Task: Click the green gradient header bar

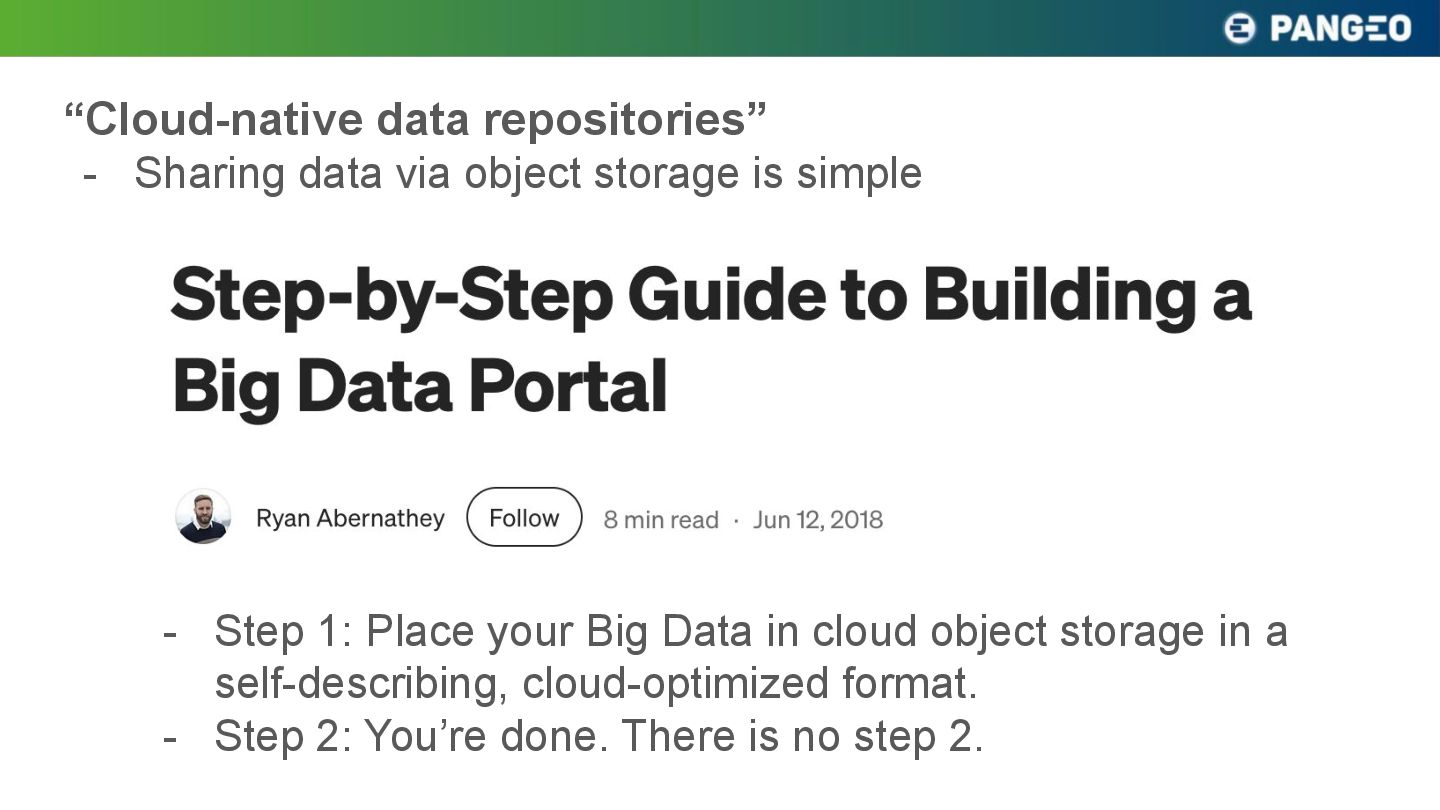Action: coord(720,28)
